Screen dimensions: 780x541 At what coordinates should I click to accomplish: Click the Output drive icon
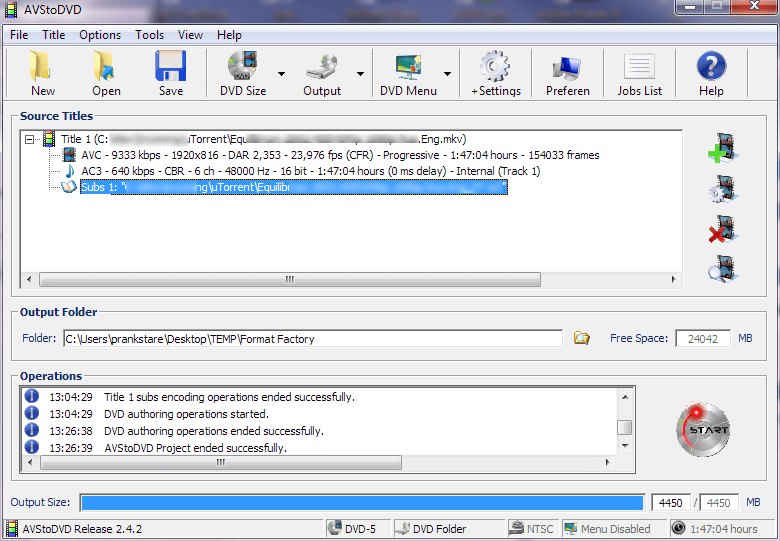point(321,66)
